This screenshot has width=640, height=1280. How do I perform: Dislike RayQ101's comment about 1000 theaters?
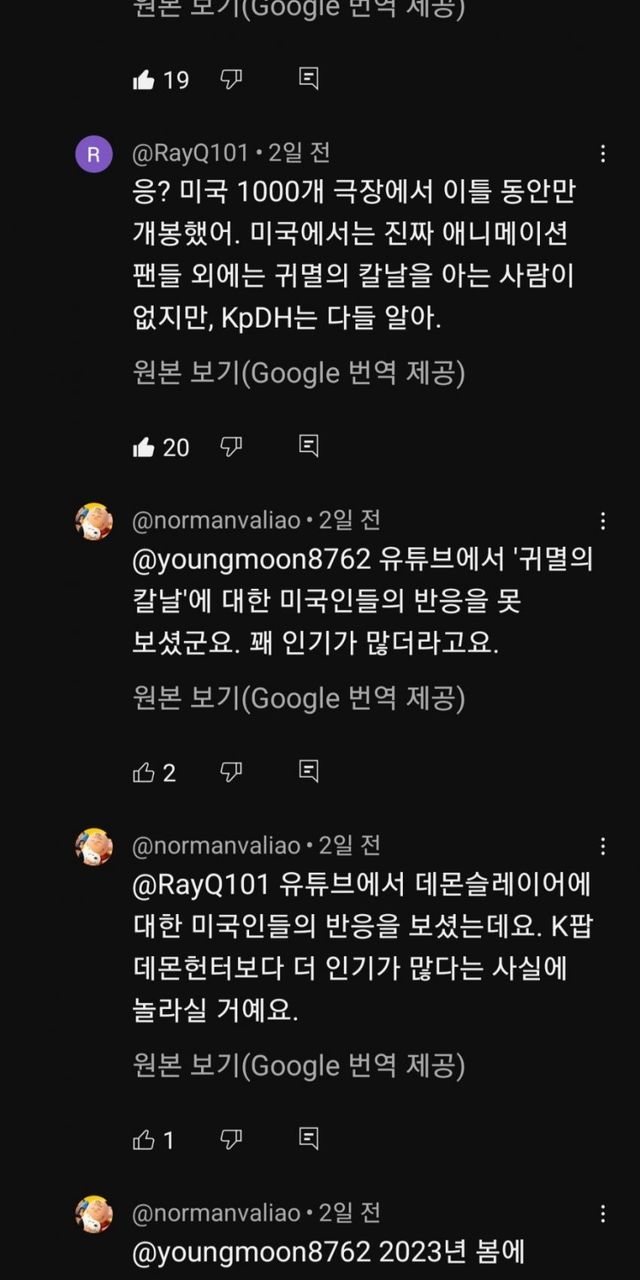coord(231,447)
